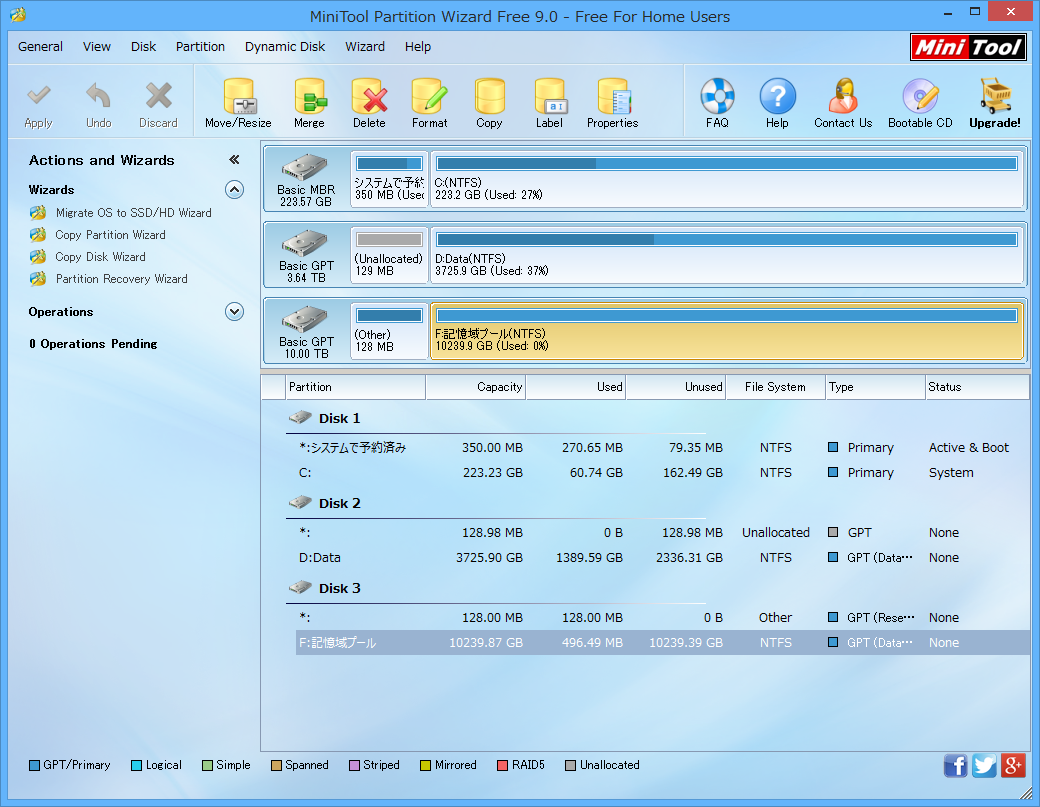Select the 128 MB (Other) partition block
1040x807 pixels.
[389, 331]
